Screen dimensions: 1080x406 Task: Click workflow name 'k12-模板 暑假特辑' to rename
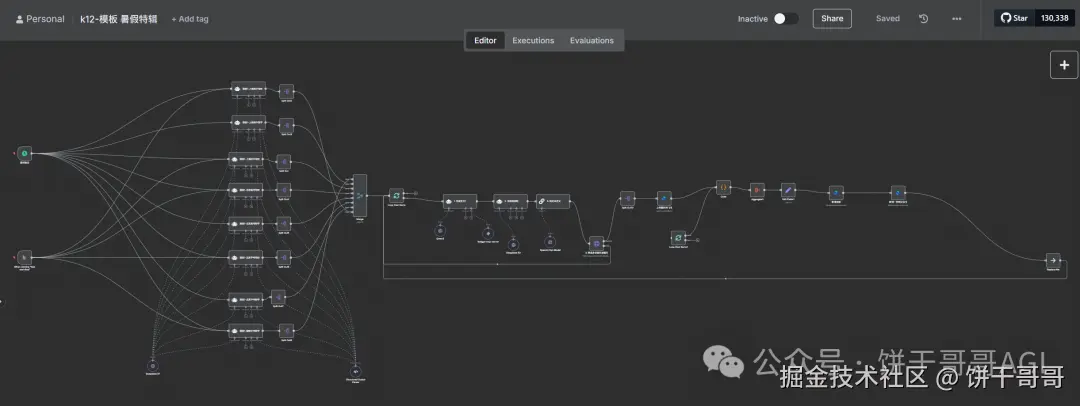[118, 19]
